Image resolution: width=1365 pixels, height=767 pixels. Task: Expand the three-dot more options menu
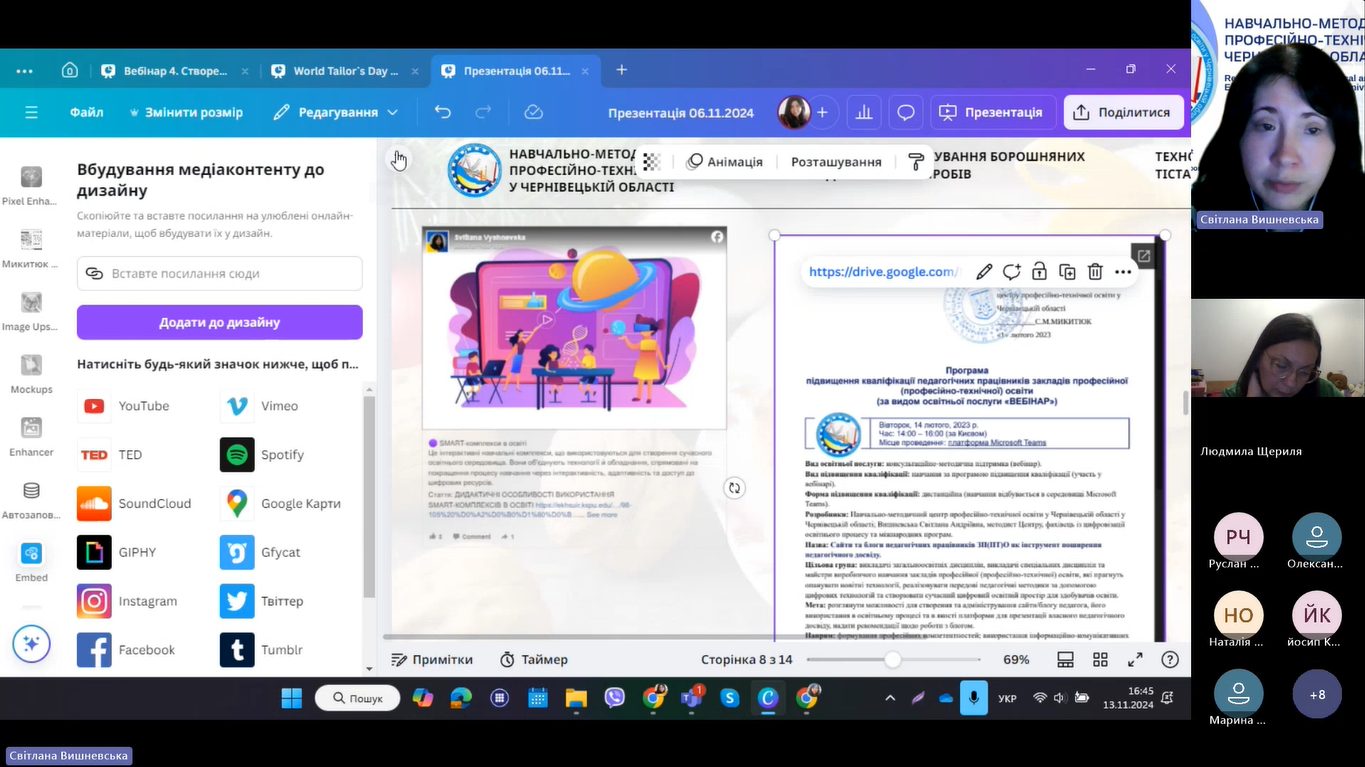tap(1123, 272)
